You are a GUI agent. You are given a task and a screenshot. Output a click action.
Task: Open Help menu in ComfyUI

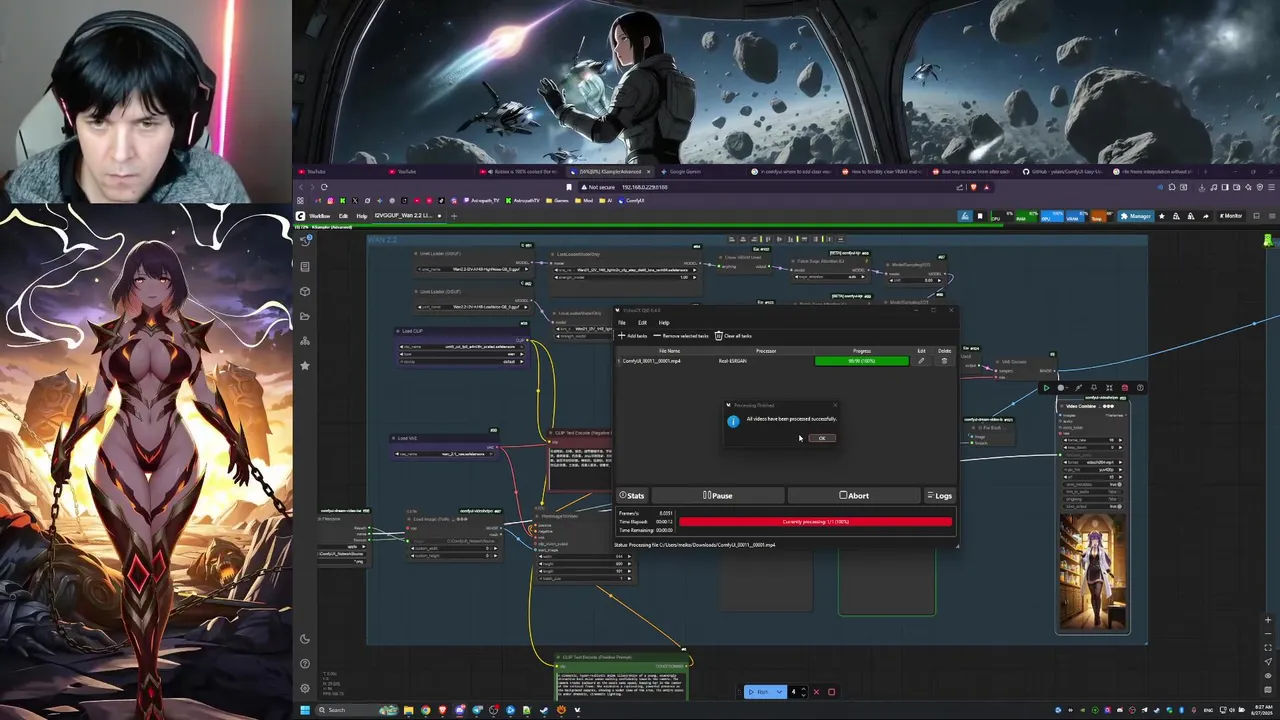(x=362, y=216)
